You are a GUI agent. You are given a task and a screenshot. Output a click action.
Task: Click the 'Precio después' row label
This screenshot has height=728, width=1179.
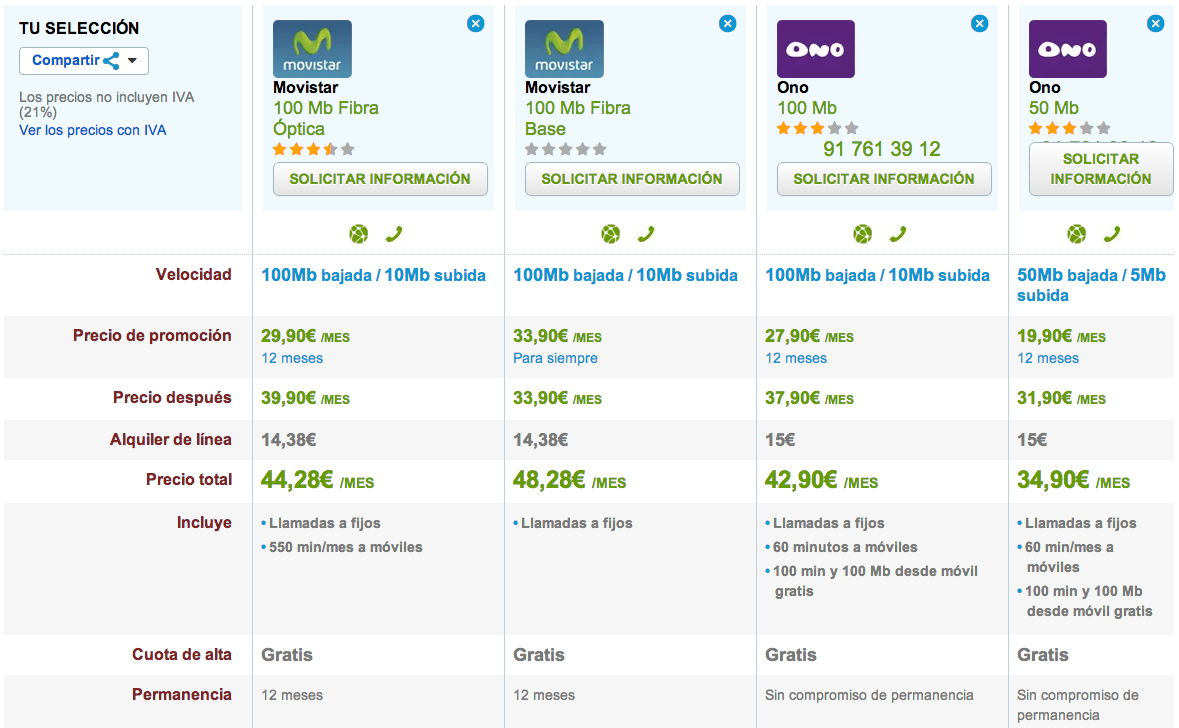click(172, 398)
